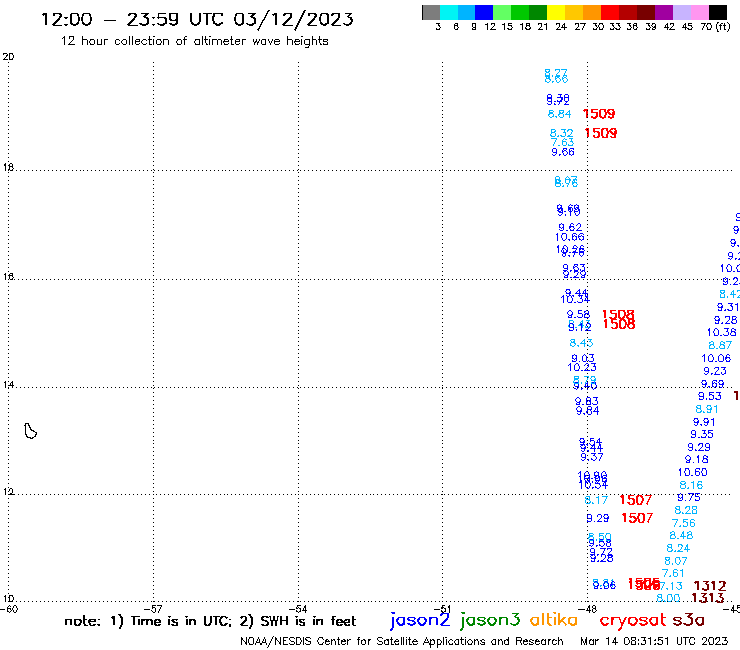Screen dimensions: 740x650
Task: Click wave height value 9.35
Action: click(702, 434)
